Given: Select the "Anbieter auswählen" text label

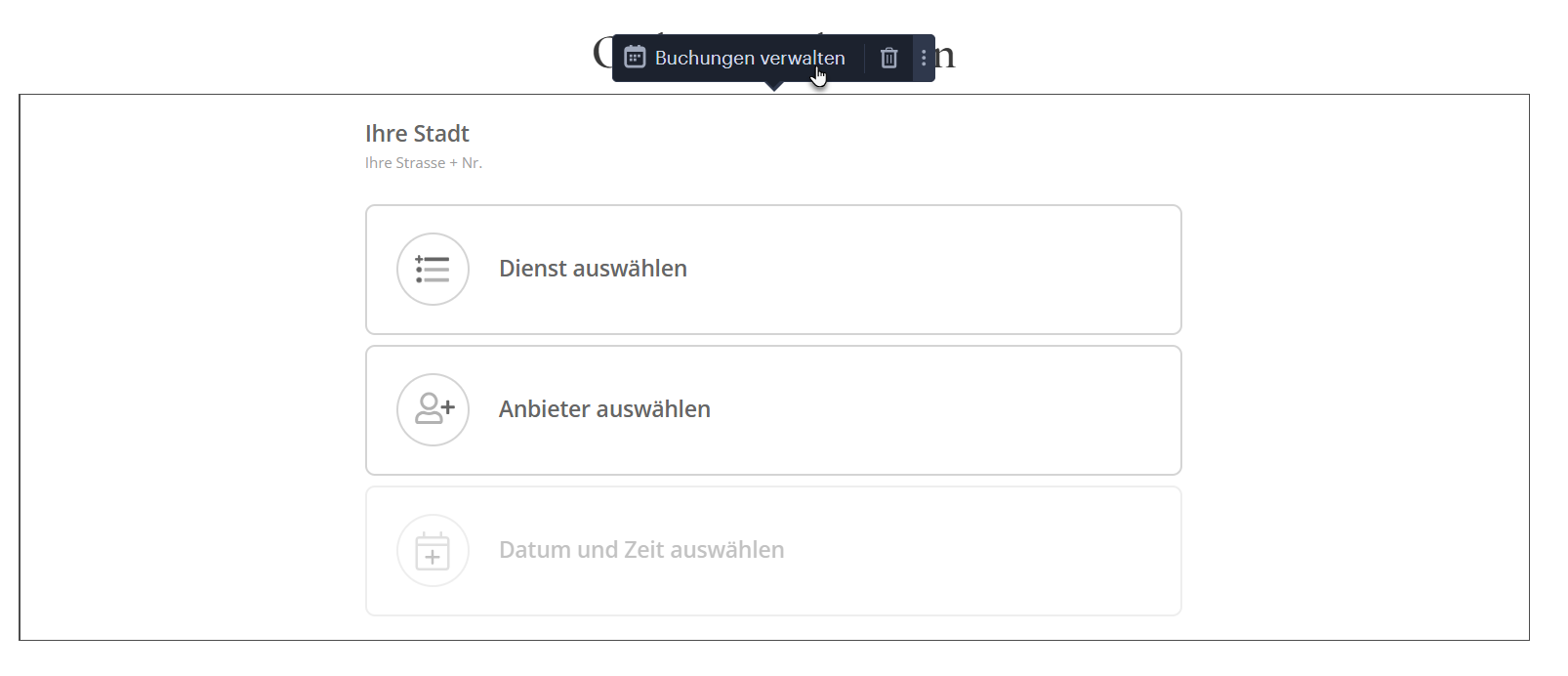Looking at the screenshot, I should 604,409.
